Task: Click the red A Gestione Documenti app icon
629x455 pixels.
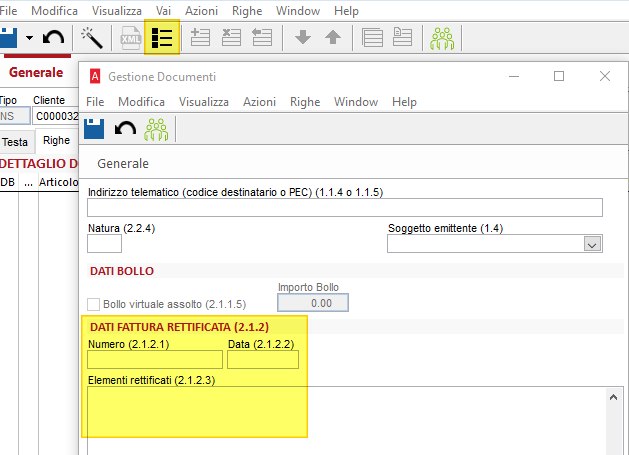Action: click(x=95, y=76)
